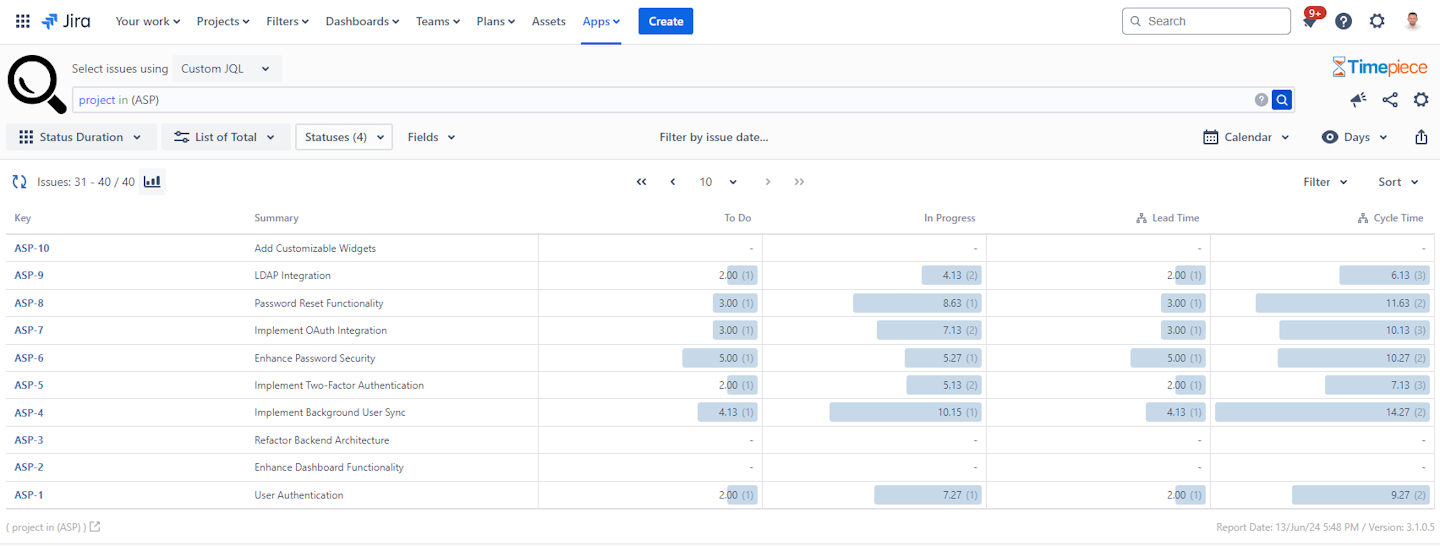Click the Cycle Time column hierarchy icon

1363,218
